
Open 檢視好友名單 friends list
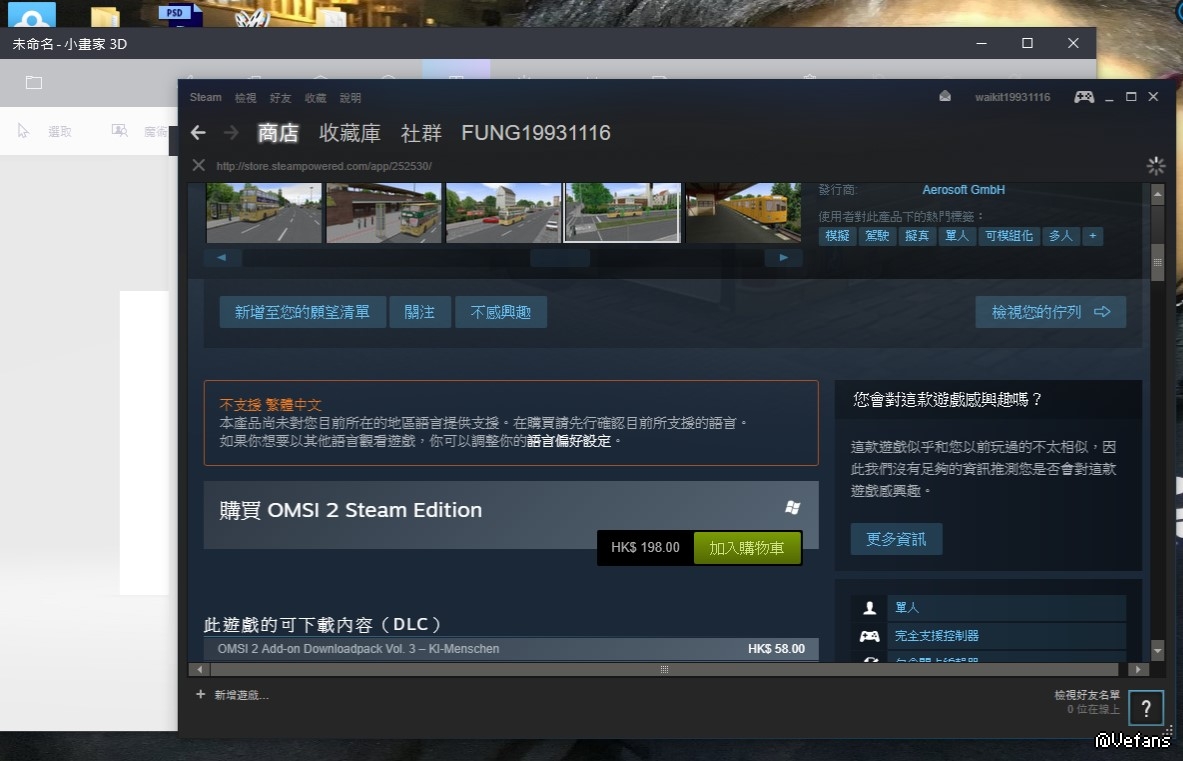point(1086,695)
